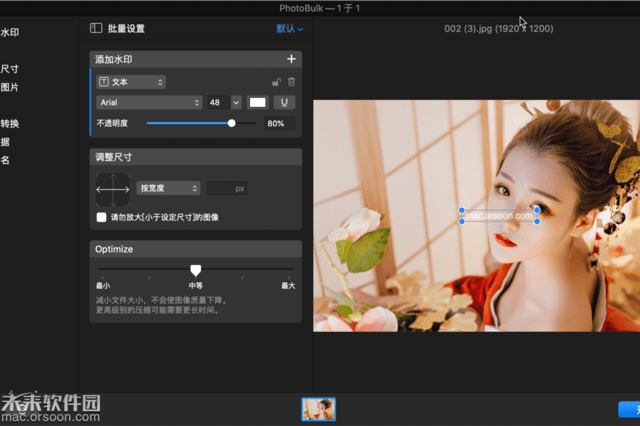The image size is (640, 426).
Task: Click the 批量设置 title text
Action: tap(126, 29)
